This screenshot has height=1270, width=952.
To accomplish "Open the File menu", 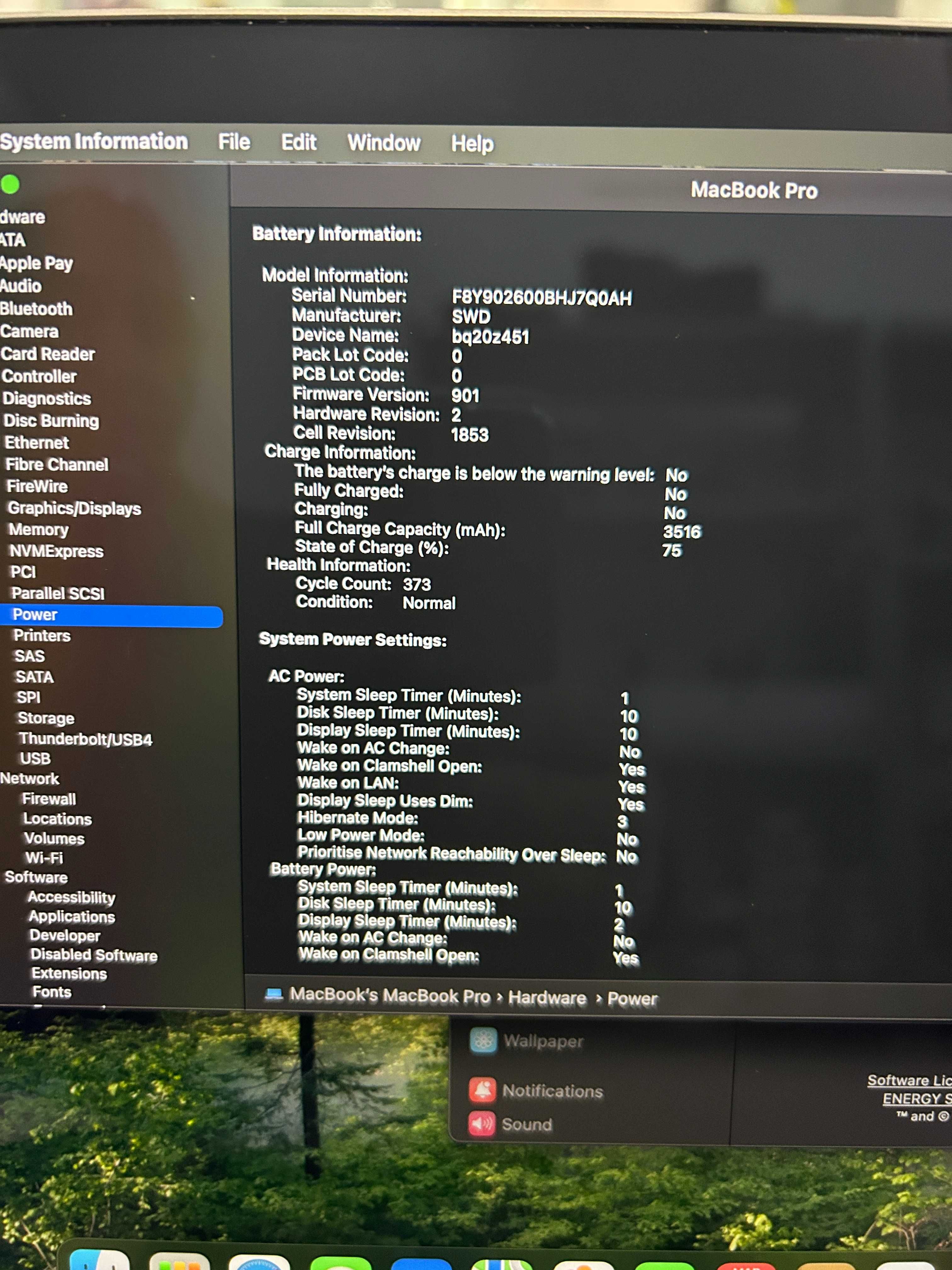I will (234, 142).
